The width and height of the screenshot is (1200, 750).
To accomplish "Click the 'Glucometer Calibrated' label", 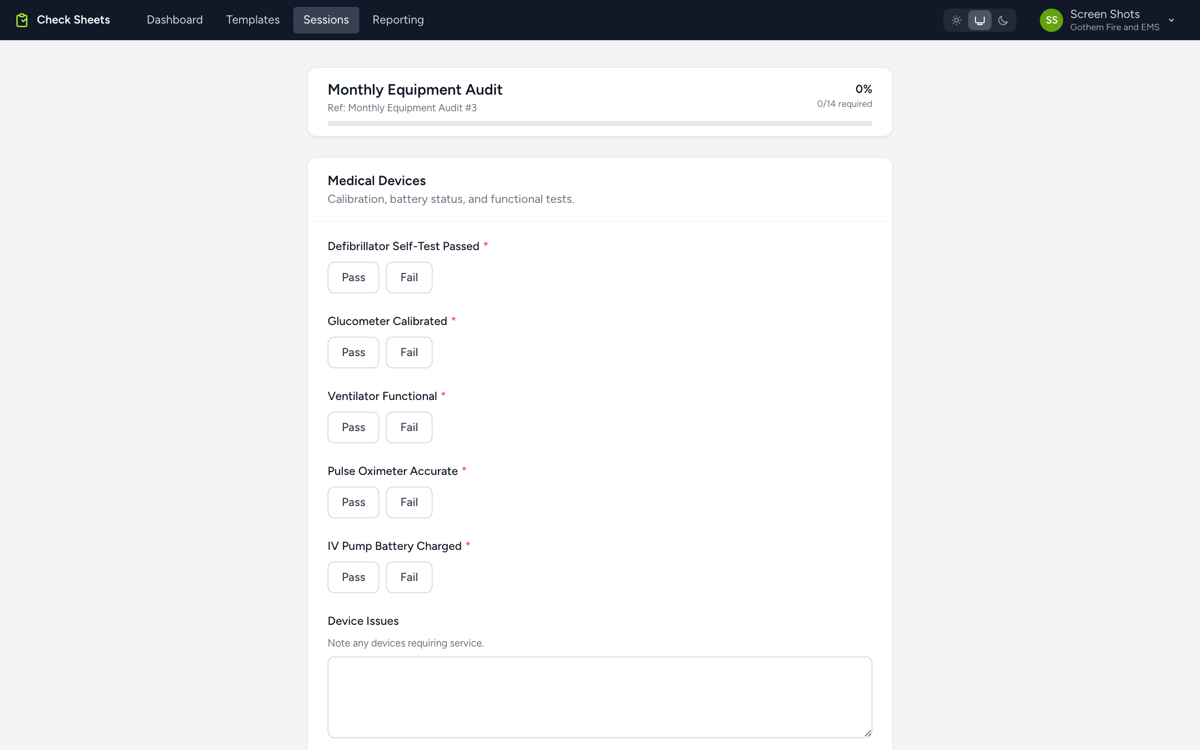I will point(387,321).
